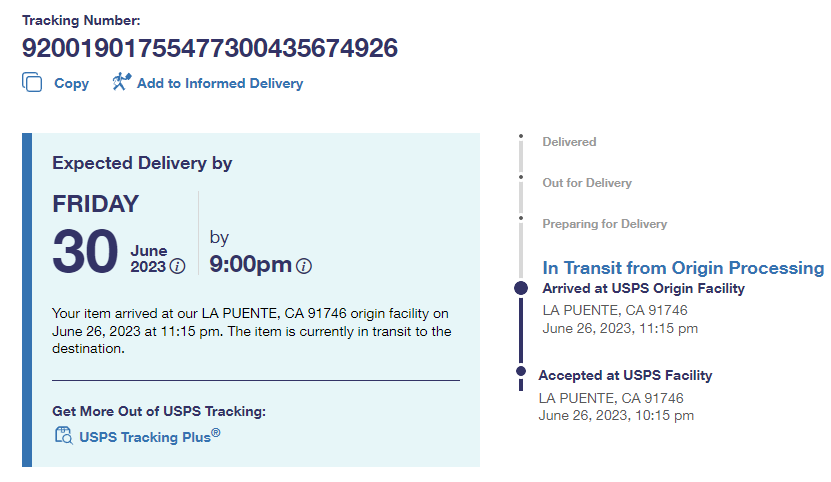Open the USPS Tracking Plus link
This screenshot has width=831, height=482.
[149, 435]
